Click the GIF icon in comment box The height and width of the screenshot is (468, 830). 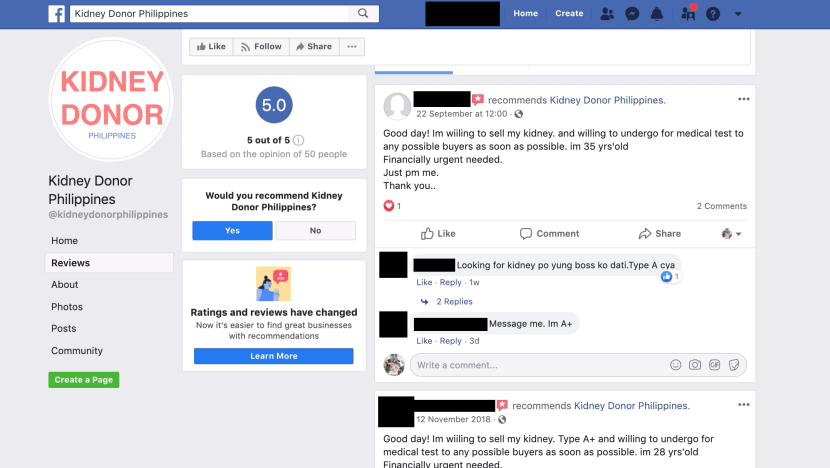pos(715,365)
